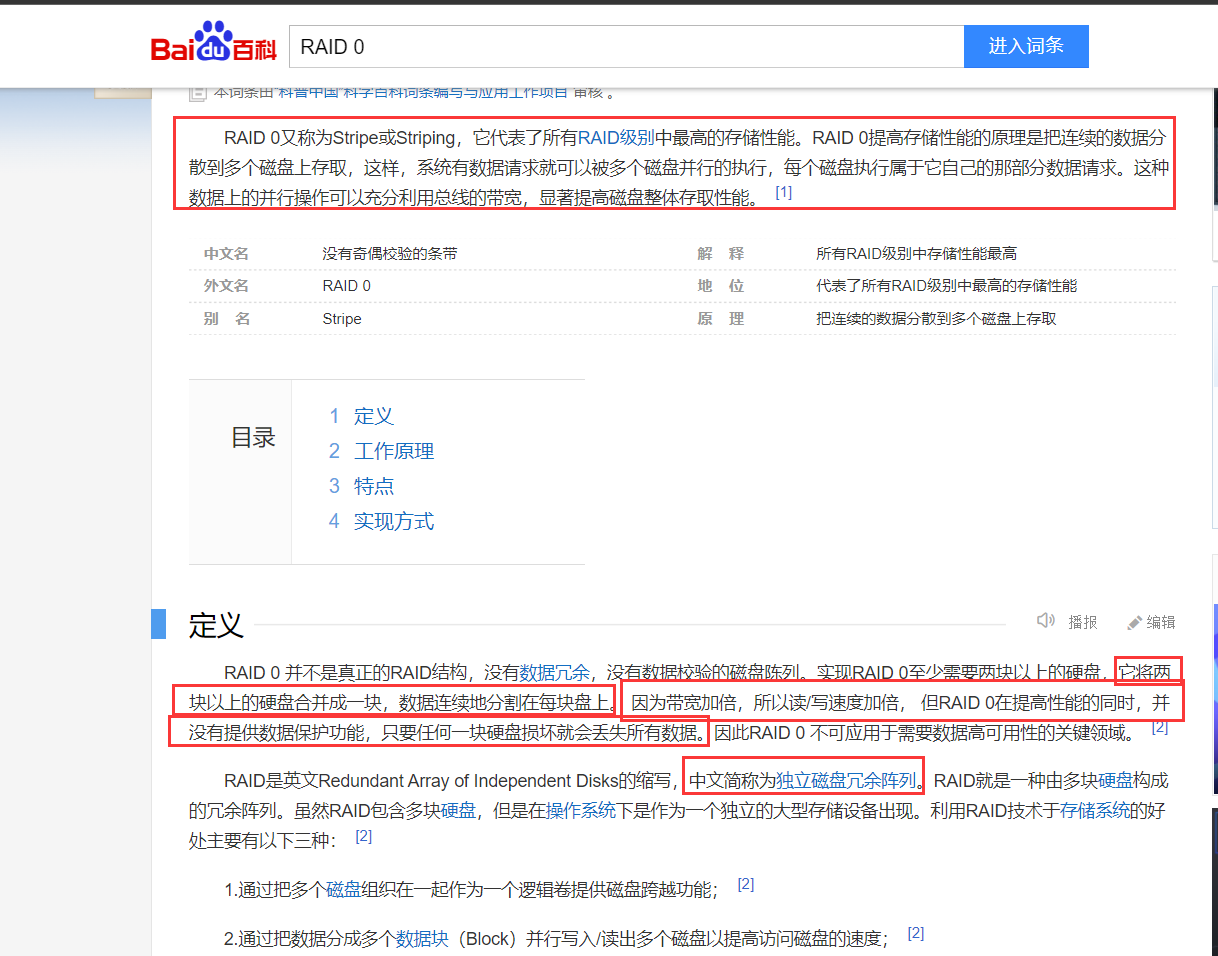Open the 存储系统 link
Image resolution: width=1218 pixels, height=956 pixels.
1095,810
